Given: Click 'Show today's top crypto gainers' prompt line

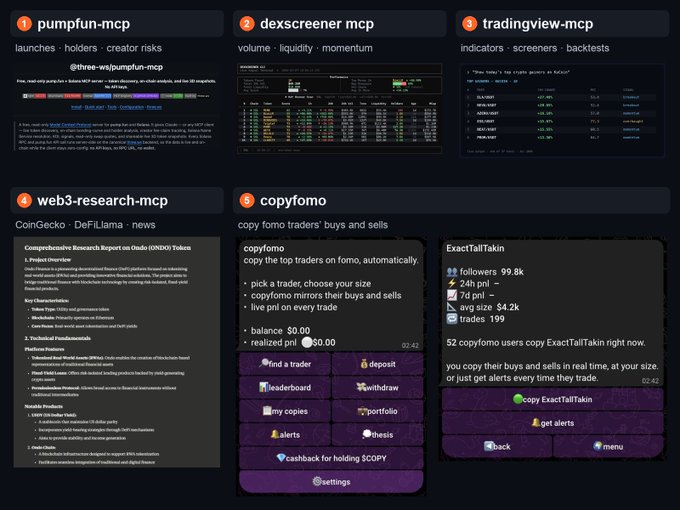Looking at the screenshot, I should [x=520, y=72].
